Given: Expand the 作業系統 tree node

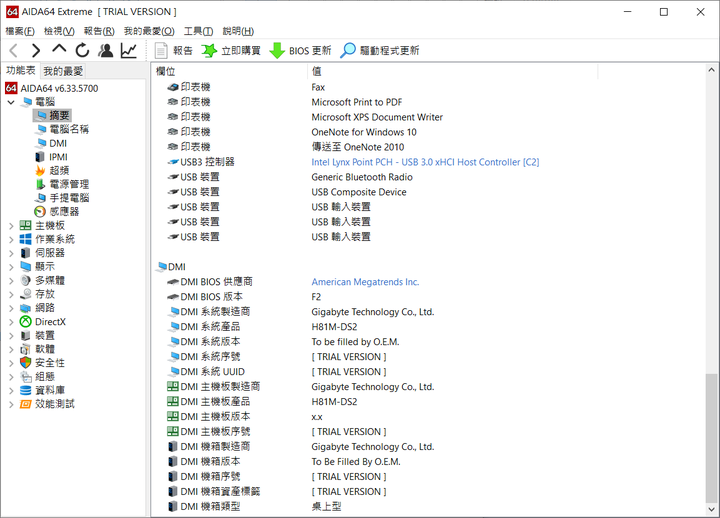Looking at the screenshot, I should (11, 239).
